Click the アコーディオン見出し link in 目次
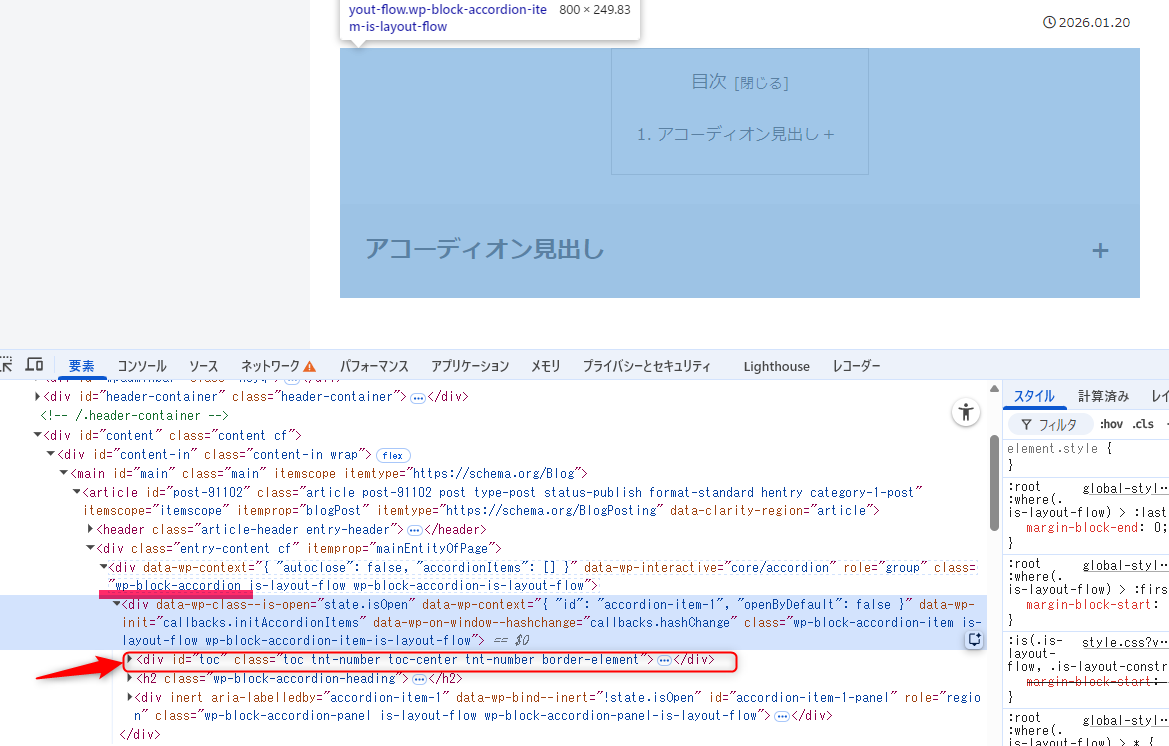Screen dimensions: 1169x746 tap(738, 134)
